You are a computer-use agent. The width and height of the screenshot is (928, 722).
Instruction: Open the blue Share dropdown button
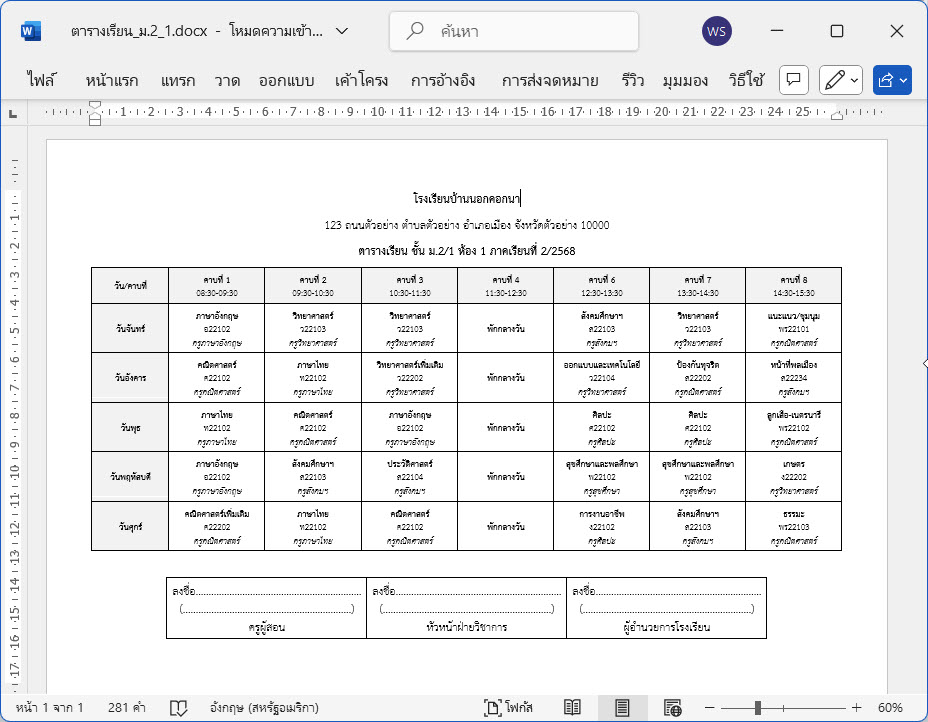coord(892,80)
